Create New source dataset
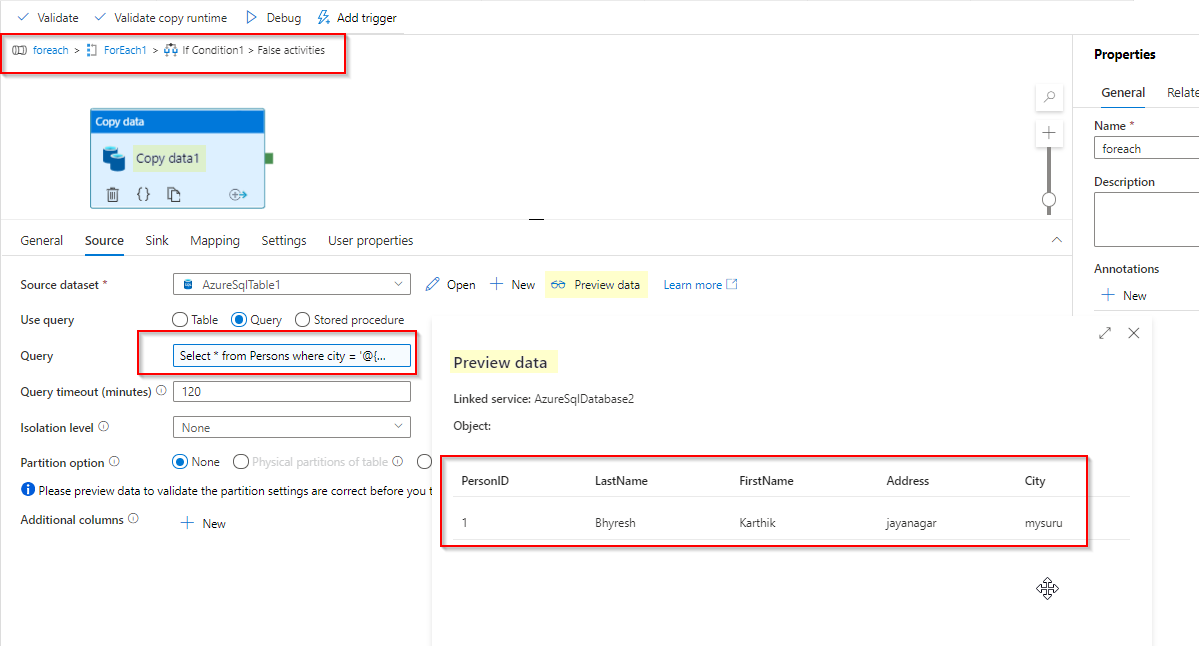This screenshot has width=1199, height=646. coord(512,284)
